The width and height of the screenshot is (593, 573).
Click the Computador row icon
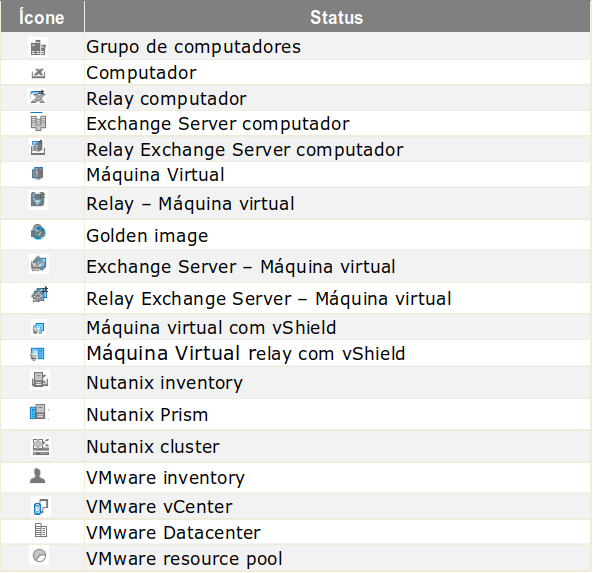click(x=38, y=73)
